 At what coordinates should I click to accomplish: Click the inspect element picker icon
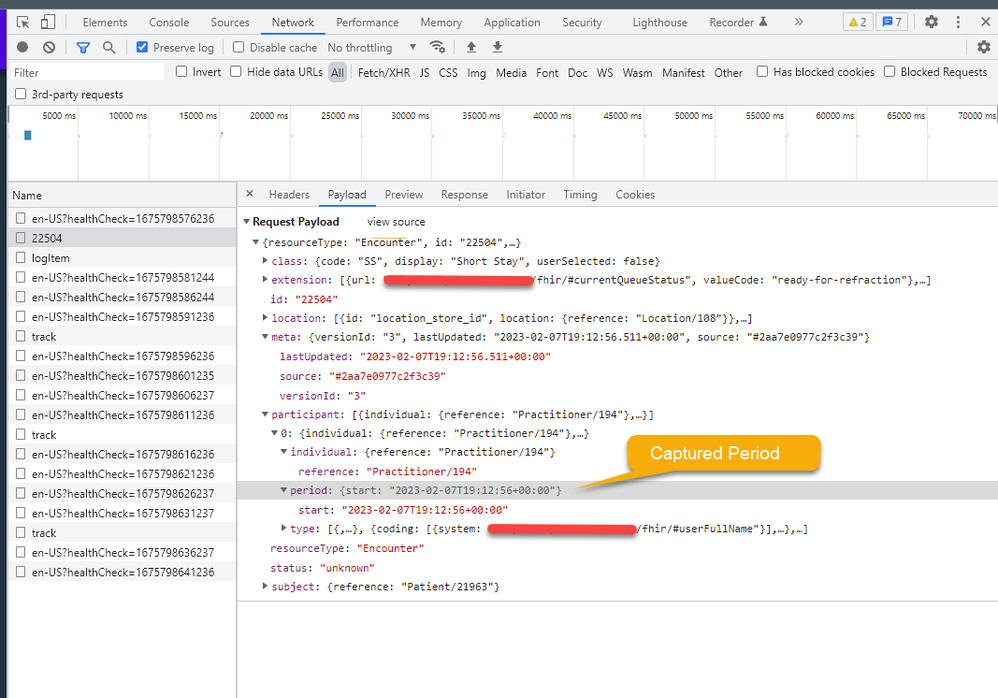[x=23, y=22]
